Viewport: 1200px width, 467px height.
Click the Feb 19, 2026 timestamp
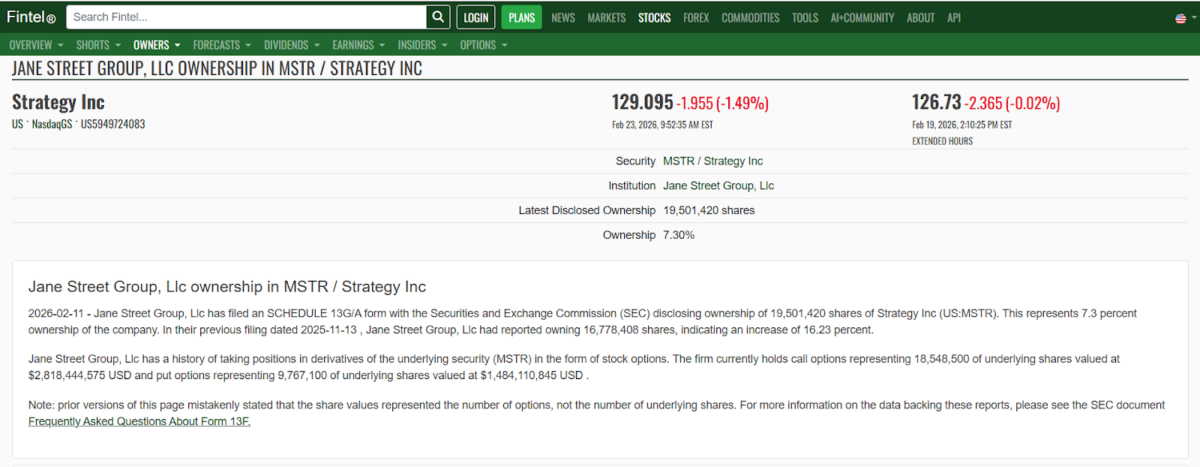click(x=962, y=125)
